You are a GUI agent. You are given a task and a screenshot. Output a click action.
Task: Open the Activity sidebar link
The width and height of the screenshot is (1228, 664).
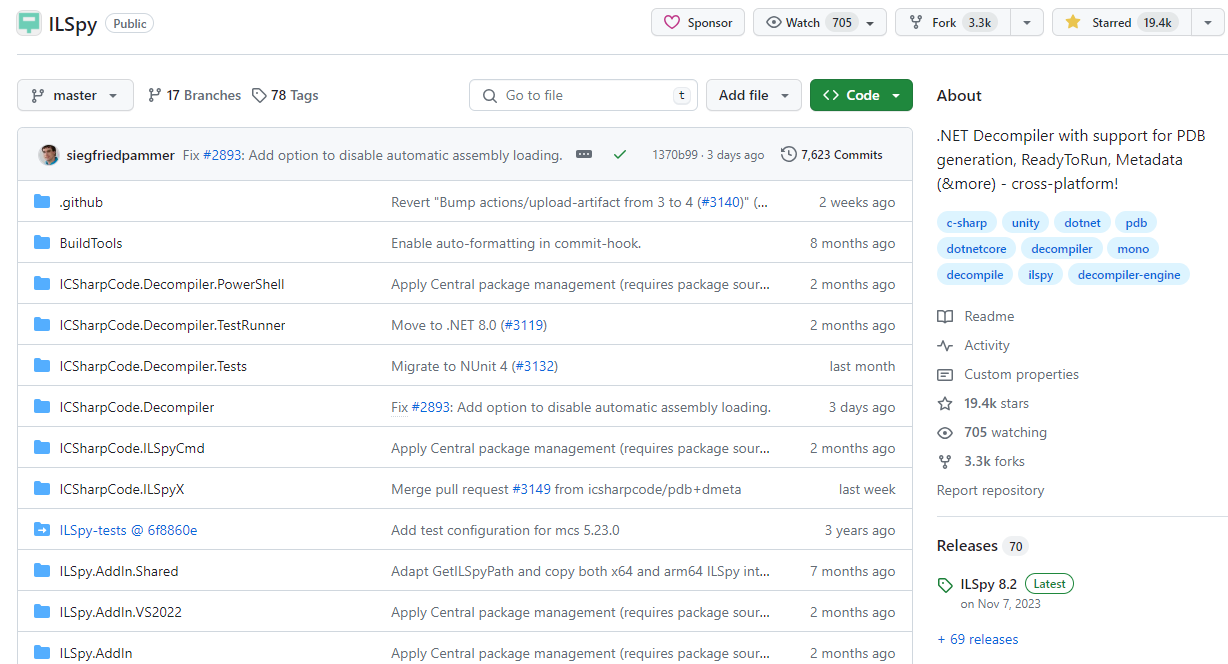[974, 345]
